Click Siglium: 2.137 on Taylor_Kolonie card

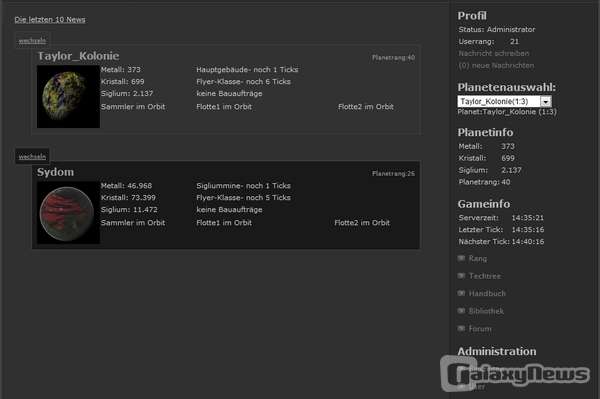(127, 93)
